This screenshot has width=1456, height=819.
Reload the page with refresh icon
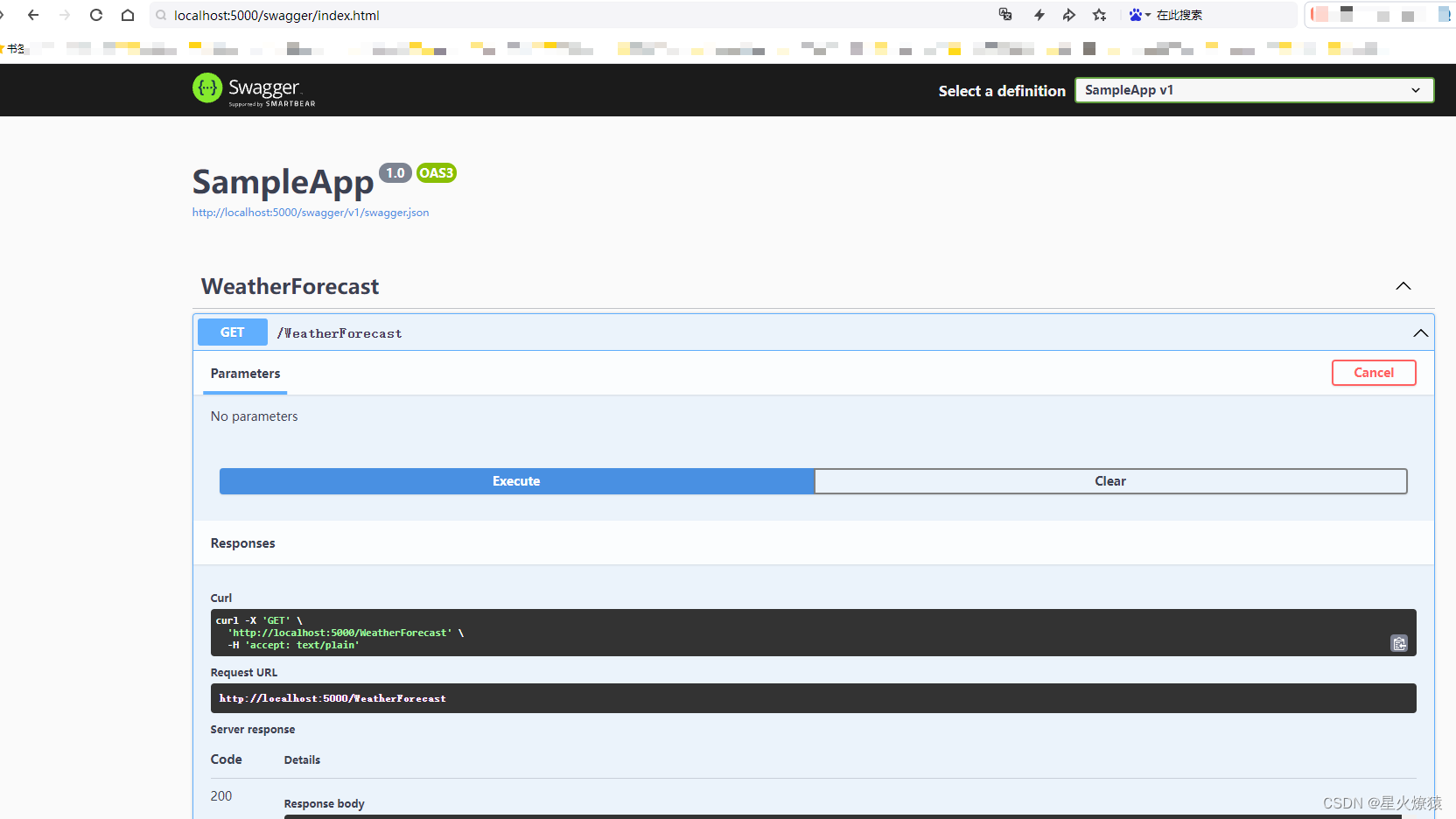96,15
